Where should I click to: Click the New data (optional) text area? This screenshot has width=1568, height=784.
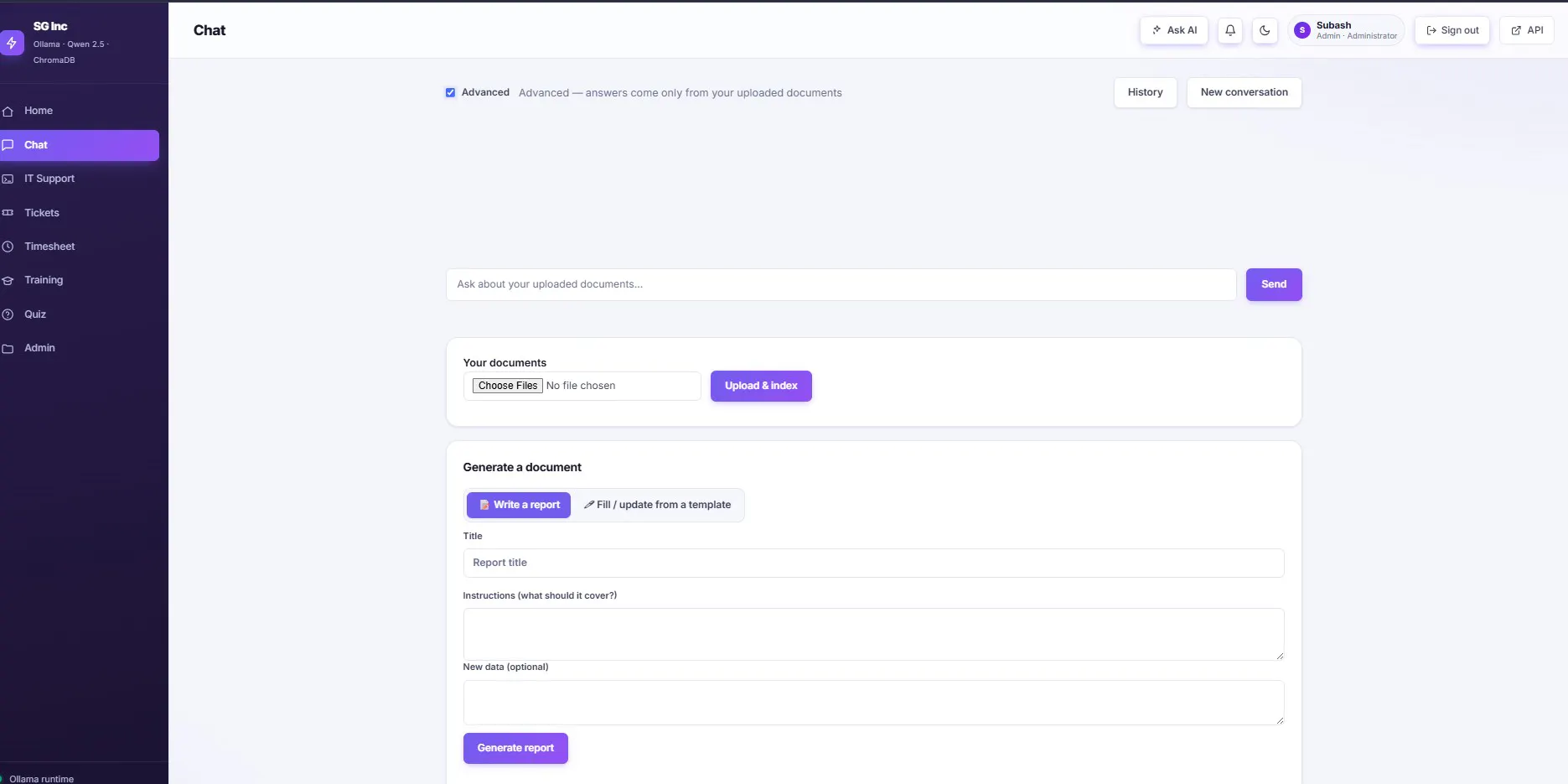[x=873, y=703]
